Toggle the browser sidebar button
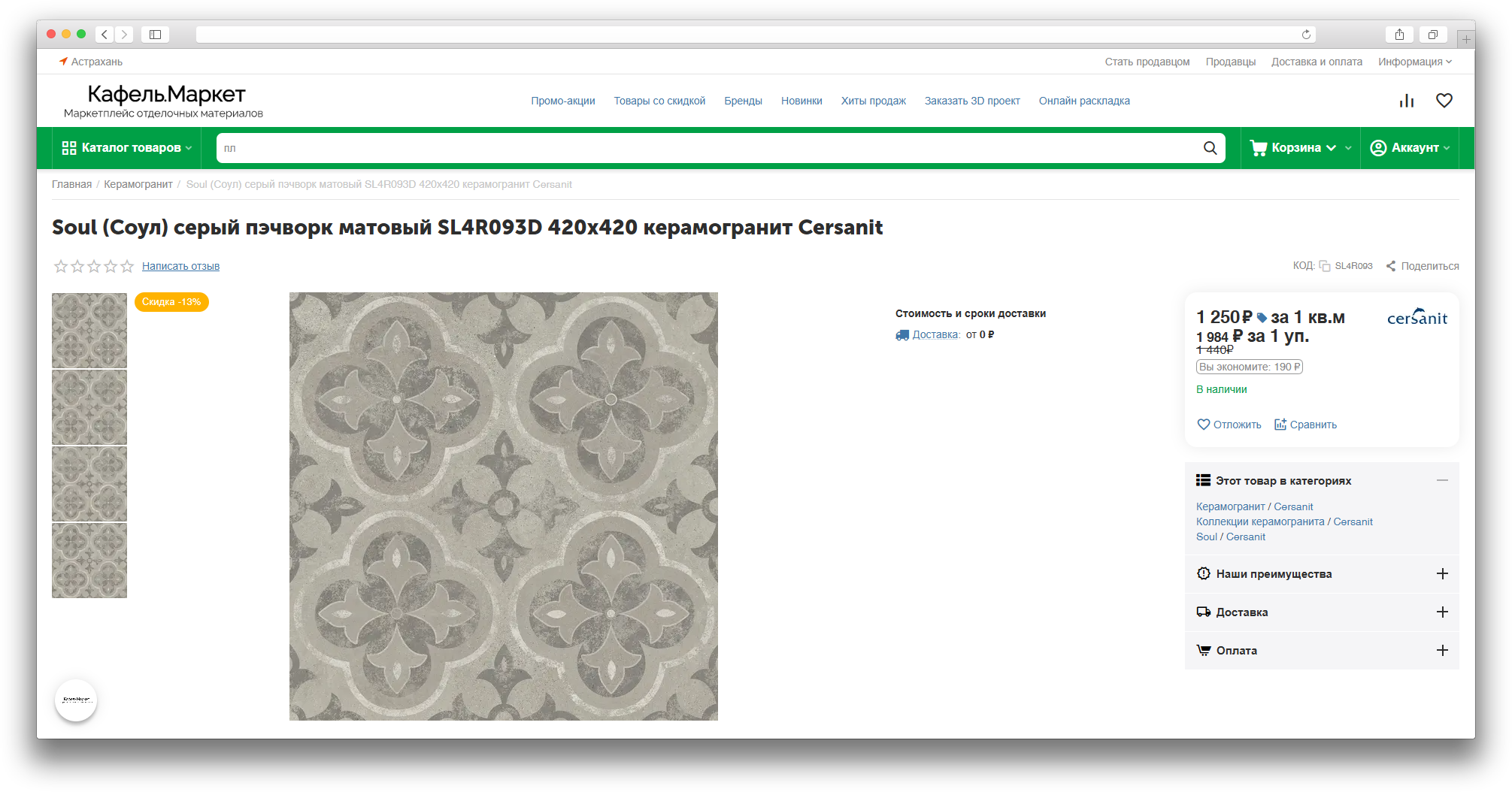The height and width of the screenshot is (792, 1512). click(155, 35)
